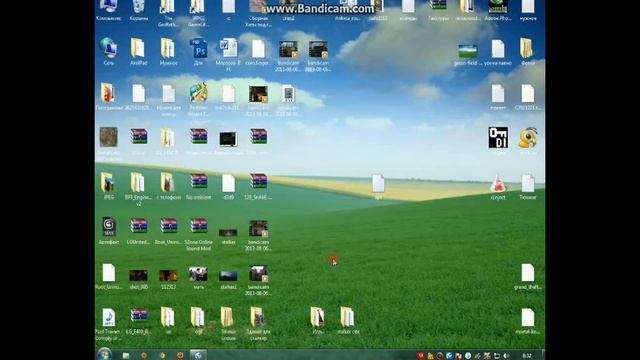
Task: Select the MP3 music file icon
Action: 109,317
